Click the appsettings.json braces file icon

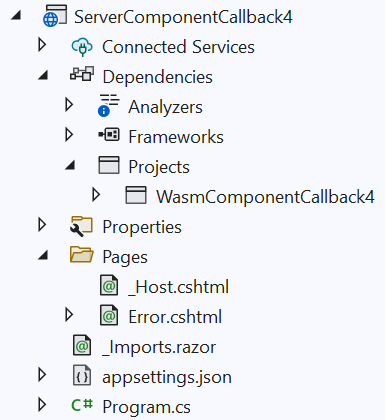82,376
